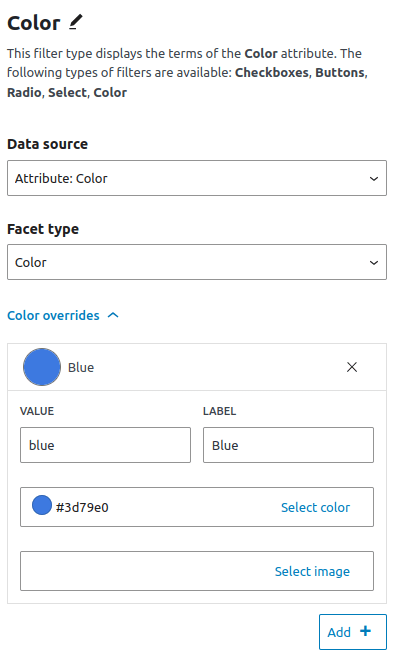Click the VALUE input field containing blue

105,445
